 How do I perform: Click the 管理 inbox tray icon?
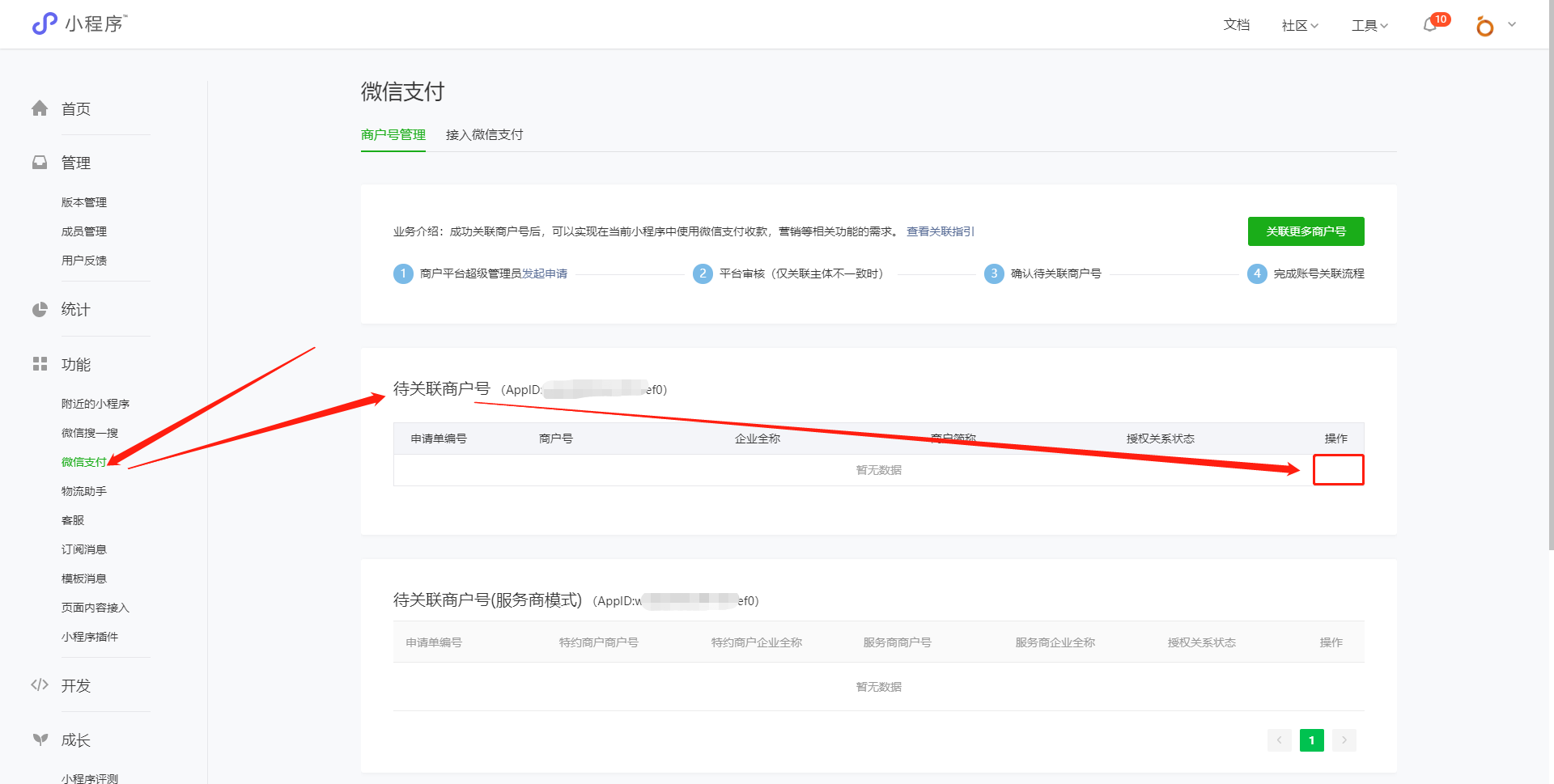click(x=40, y=163)
